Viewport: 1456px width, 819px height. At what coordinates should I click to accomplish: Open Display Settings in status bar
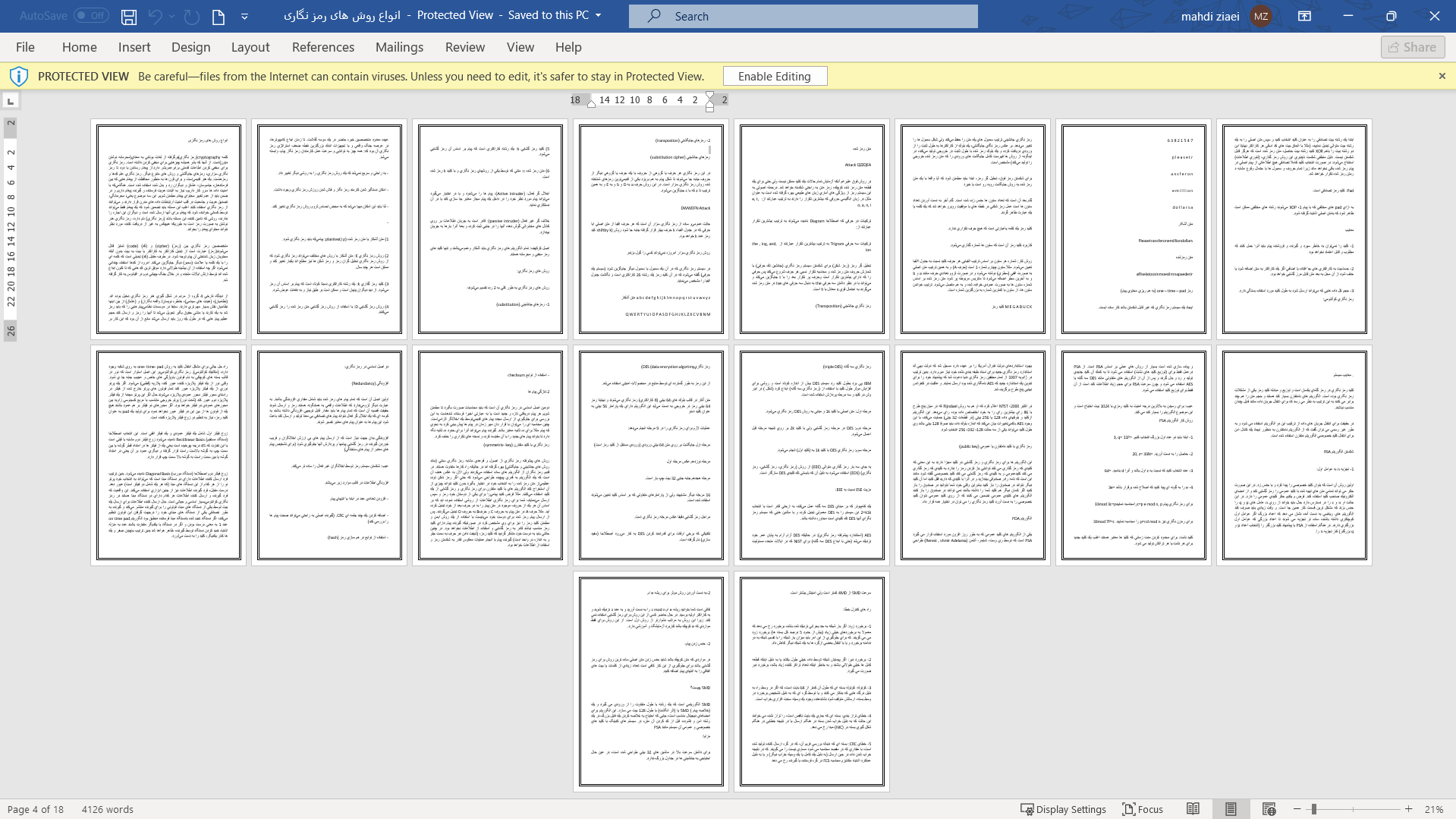click(1063, 809)
